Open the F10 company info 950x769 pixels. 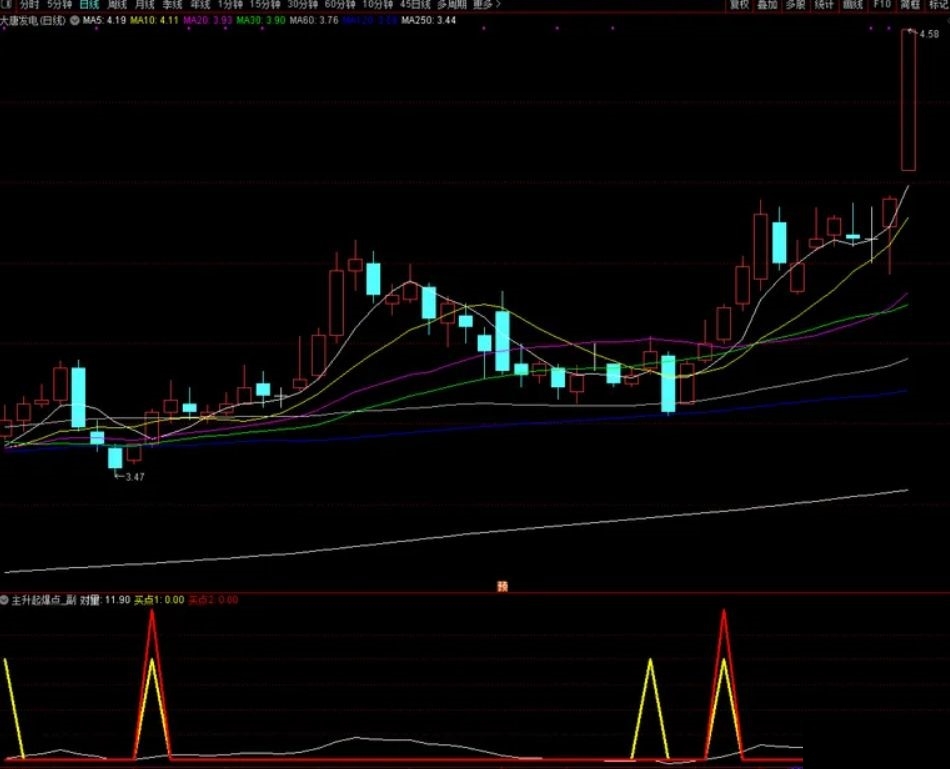882,4
